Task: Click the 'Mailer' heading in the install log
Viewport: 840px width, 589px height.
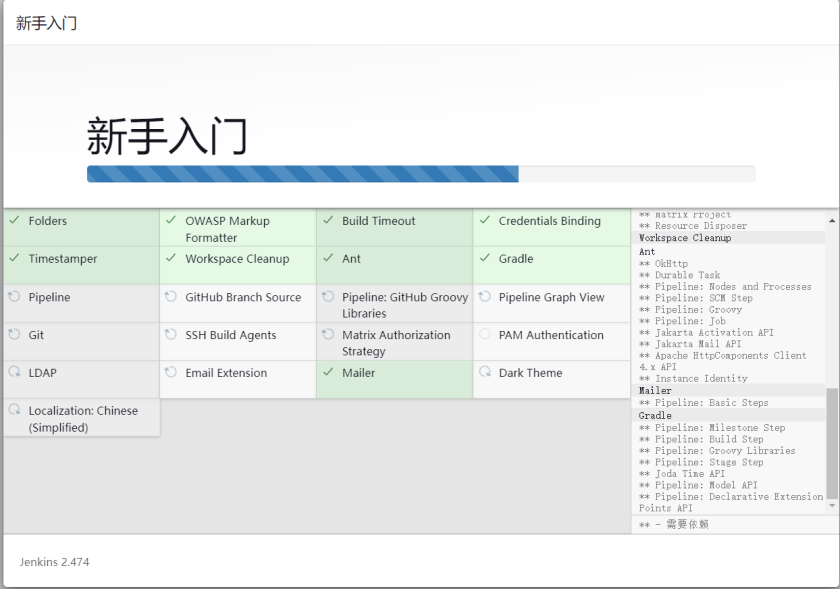Action: pos(655,390)
